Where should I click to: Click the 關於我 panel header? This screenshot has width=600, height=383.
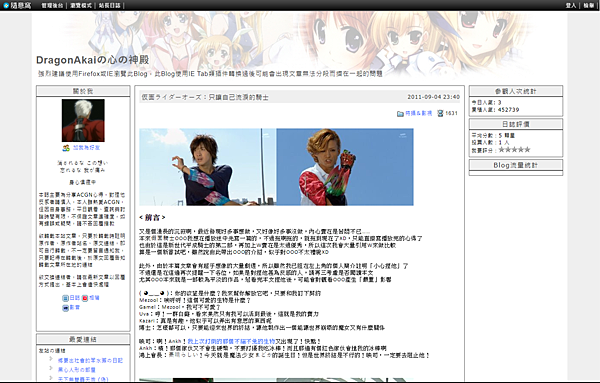pos(83,91)
